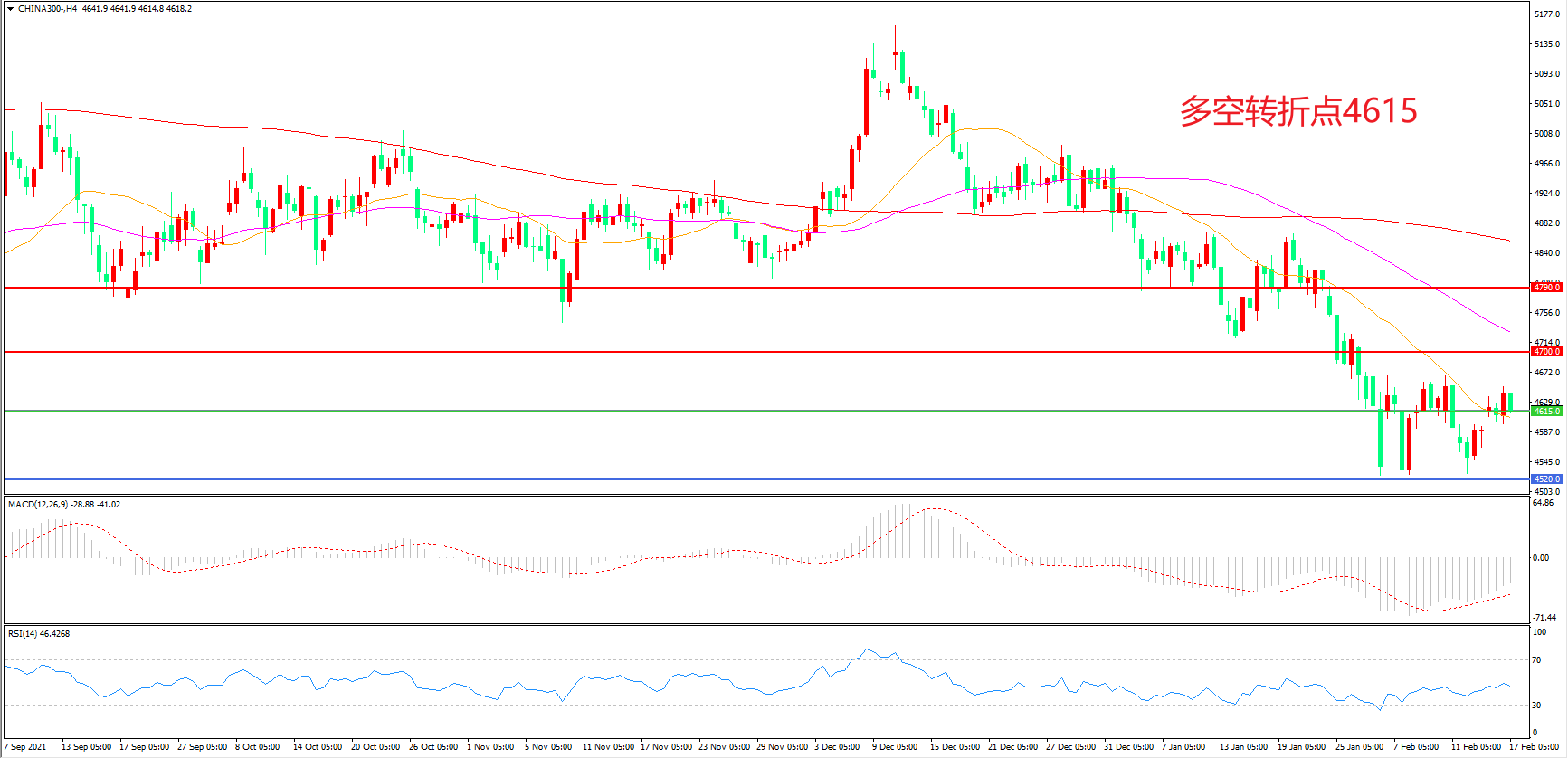Click the RSI(14) indicator label

[x=23, y=634]
